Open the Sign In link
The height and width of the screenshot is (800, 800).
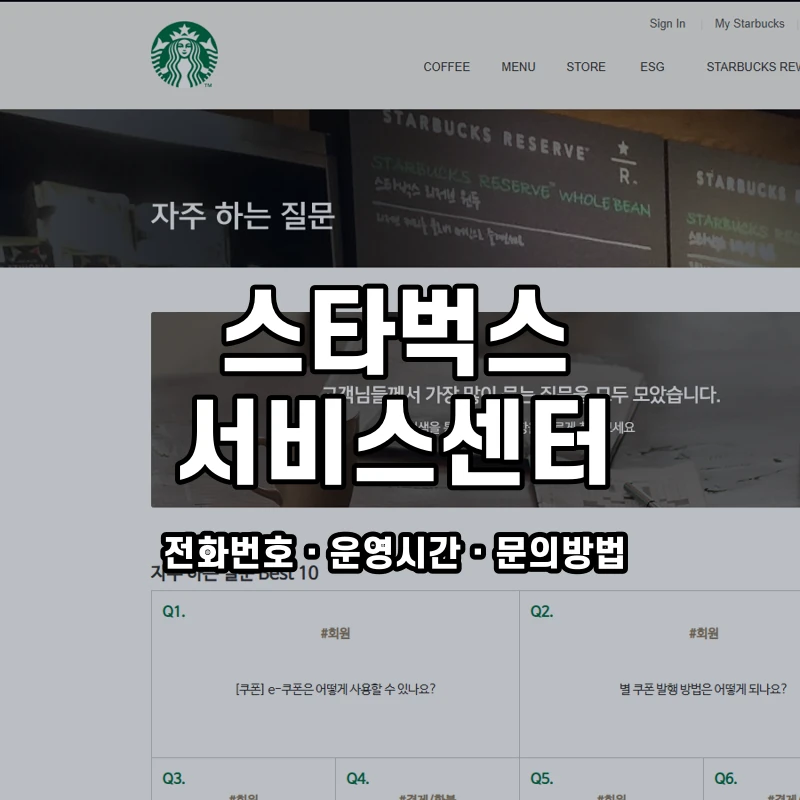pos(667,24)
